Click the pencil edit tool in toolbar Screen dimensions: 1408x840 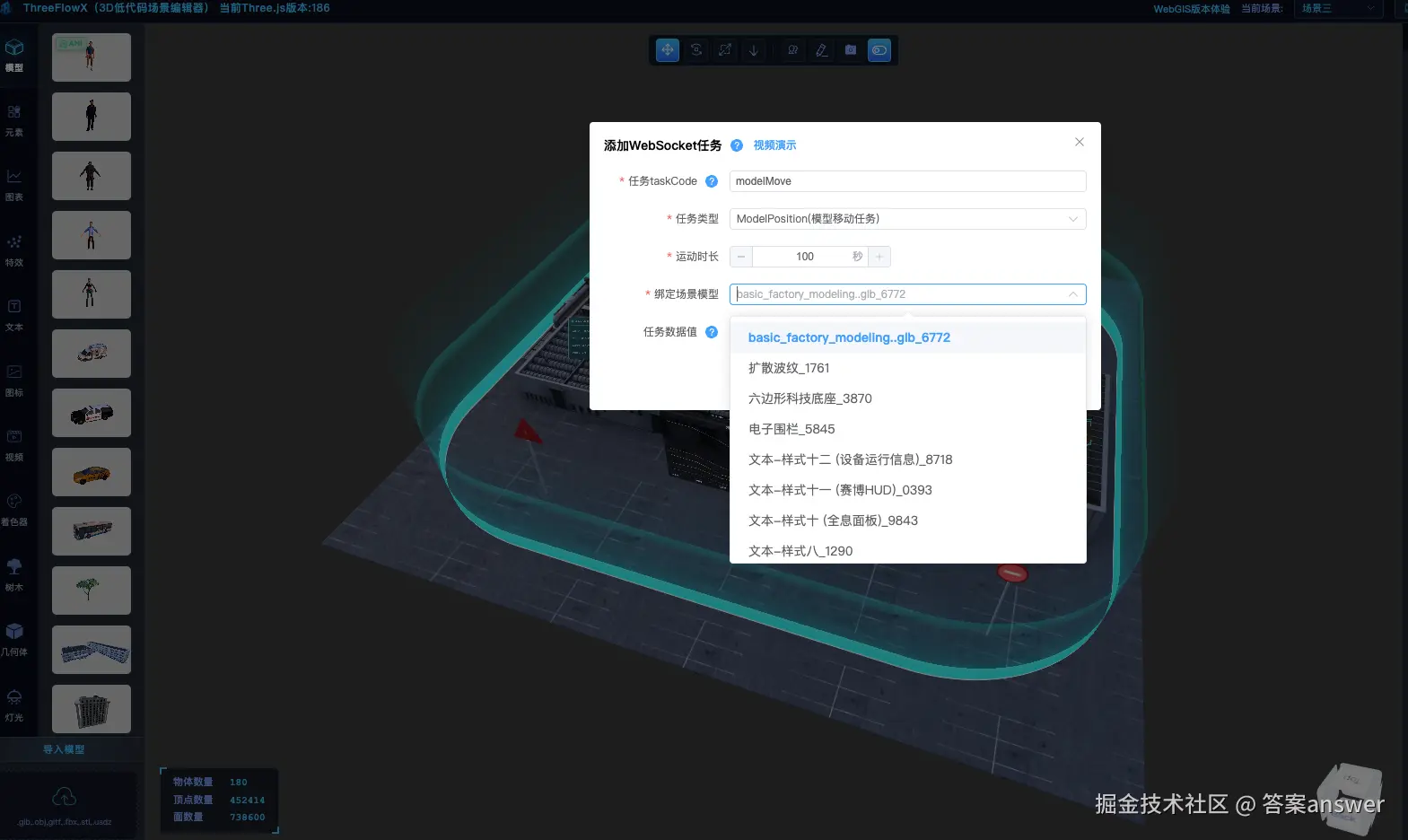tap(822, 50)
